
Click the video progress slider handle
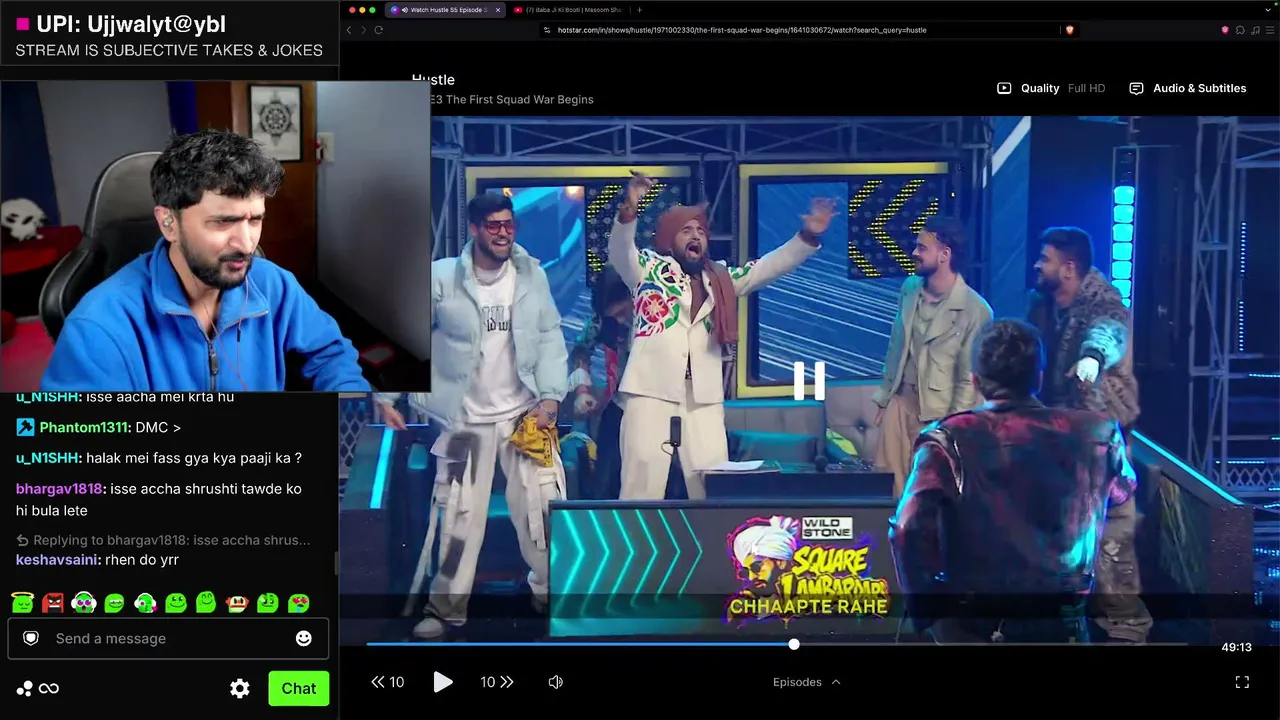coord(794,645)
